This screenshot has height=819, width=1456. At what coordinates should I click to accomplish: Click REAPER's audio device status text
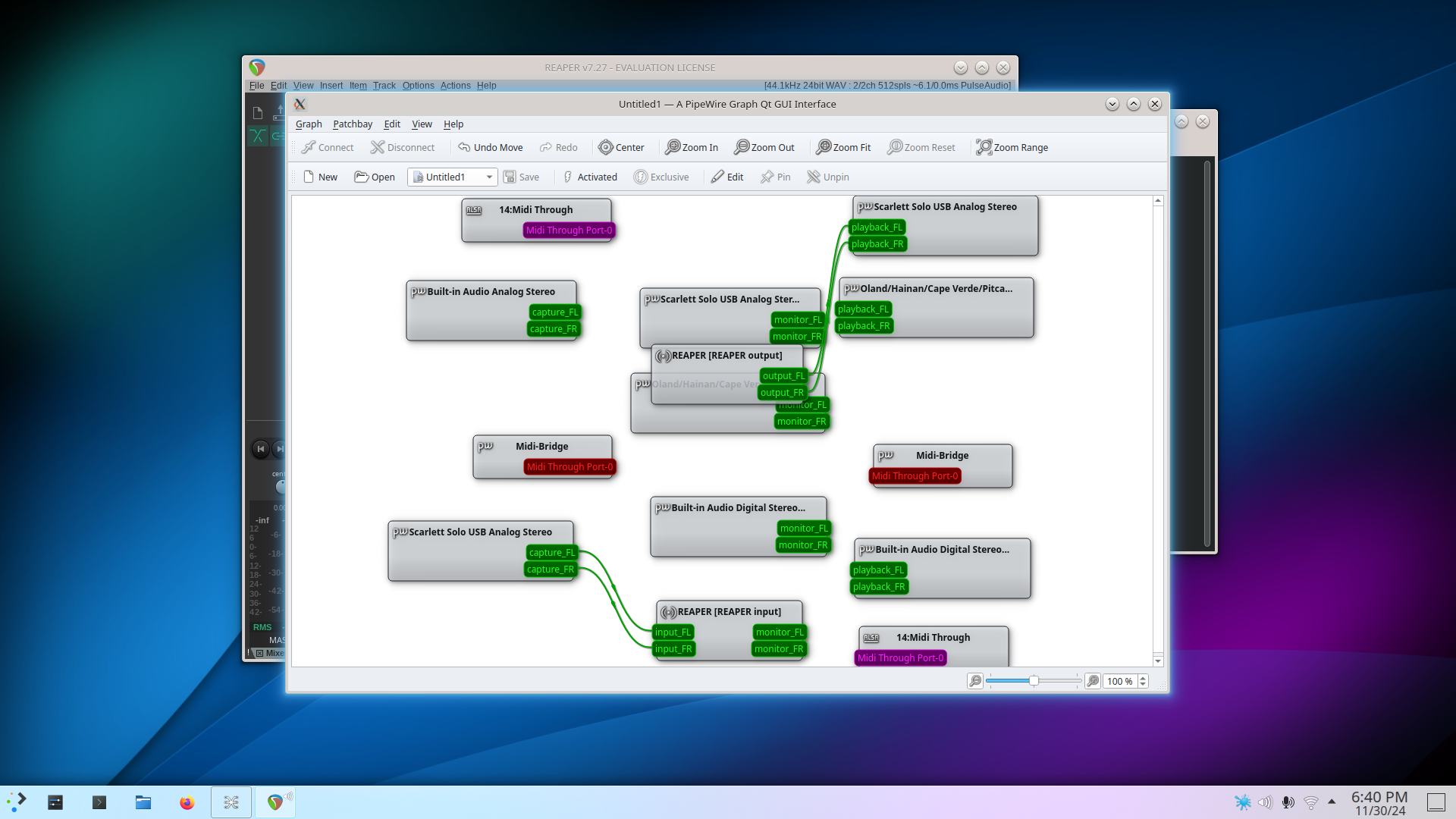[x=887, y=86]
